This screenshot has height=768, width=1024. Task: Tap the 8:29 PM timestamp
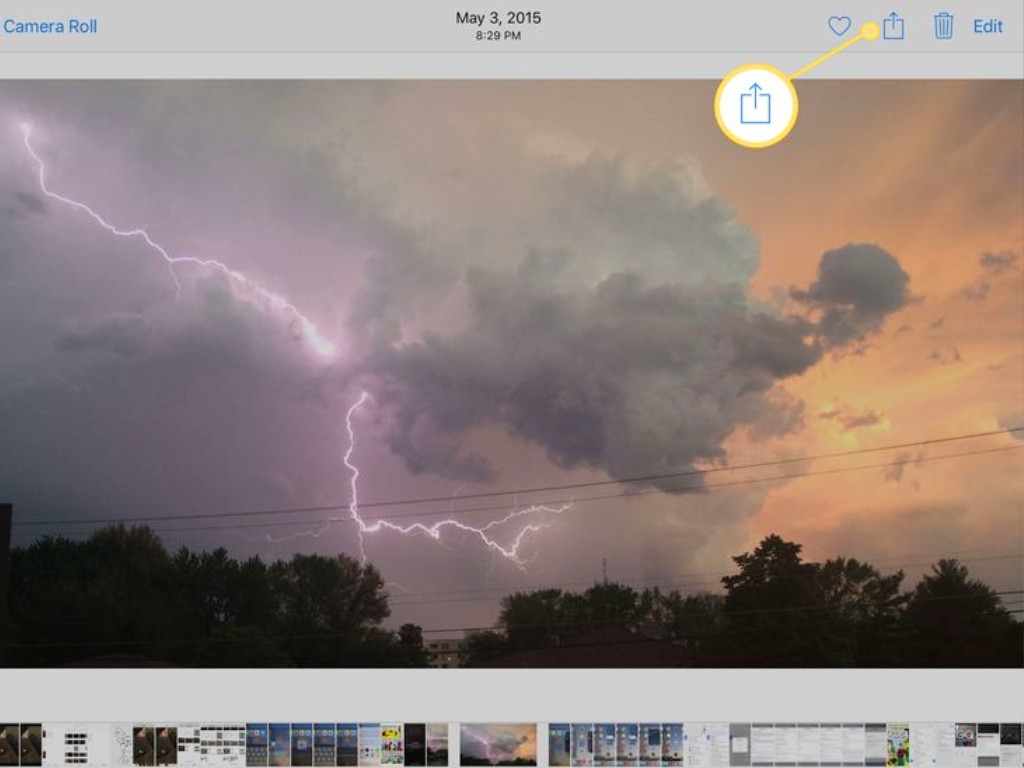pos(498,36)
